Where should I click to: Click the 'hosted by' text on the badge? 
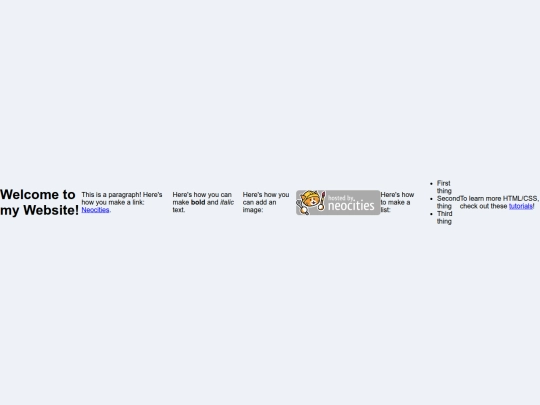(x=341, y=198)
